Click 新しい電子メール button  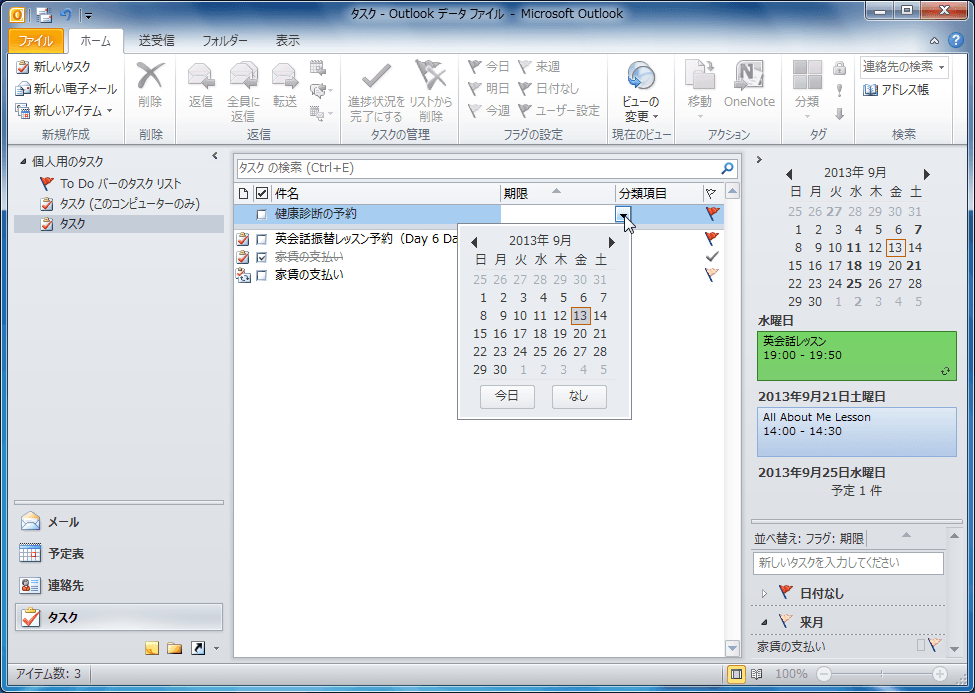(66, 89)
